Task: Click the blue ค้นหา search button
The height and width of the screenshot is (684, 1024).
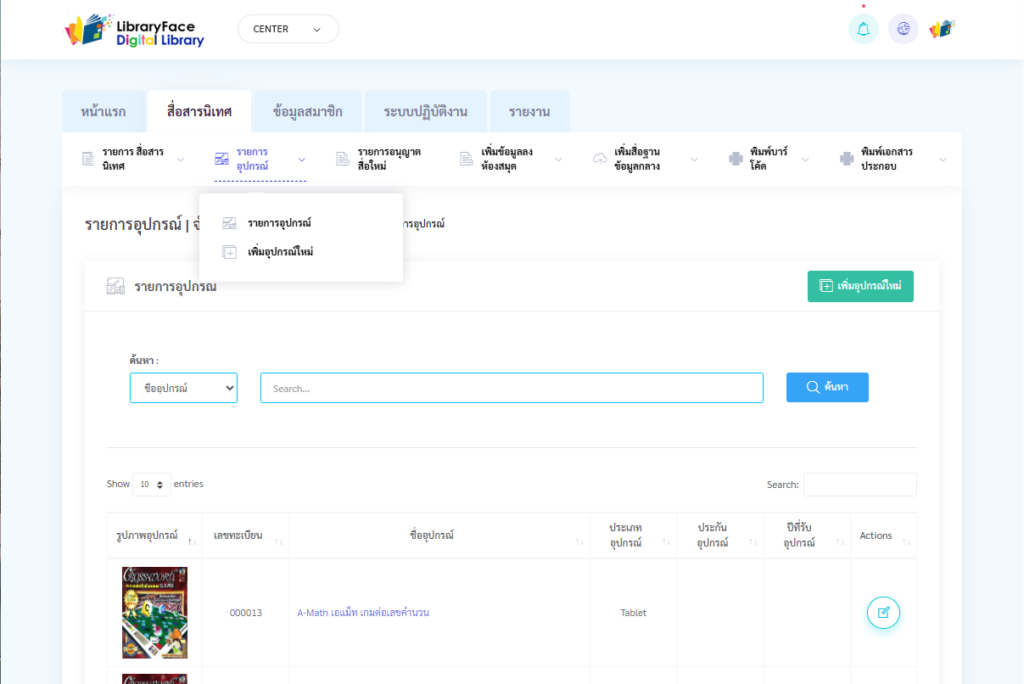Action: pos(827,387)
